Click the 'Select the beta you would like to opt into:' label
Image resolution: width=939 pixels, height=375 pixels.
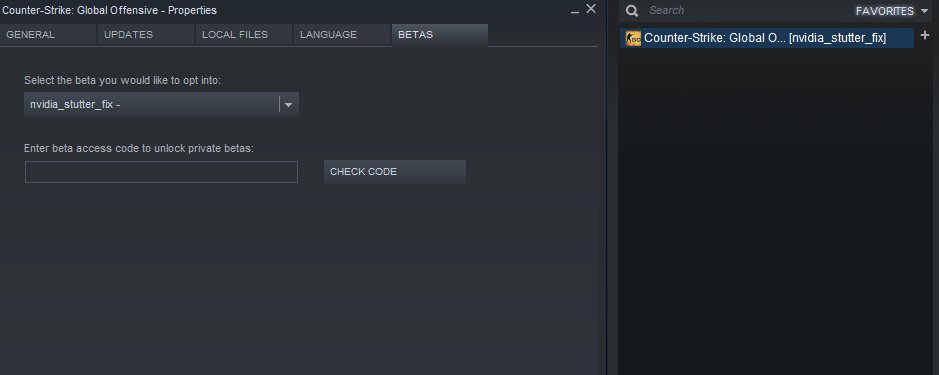[x=122, y=80]
